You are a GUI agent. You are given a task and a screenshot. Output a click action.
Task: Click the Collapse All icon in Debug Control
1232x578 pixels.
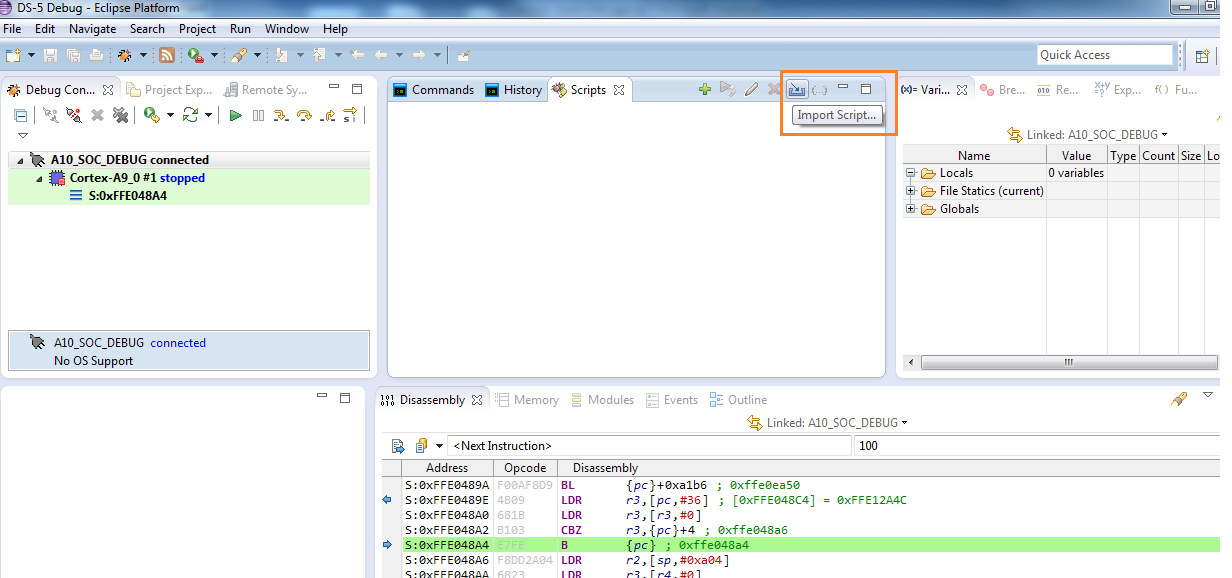(20, 116)
